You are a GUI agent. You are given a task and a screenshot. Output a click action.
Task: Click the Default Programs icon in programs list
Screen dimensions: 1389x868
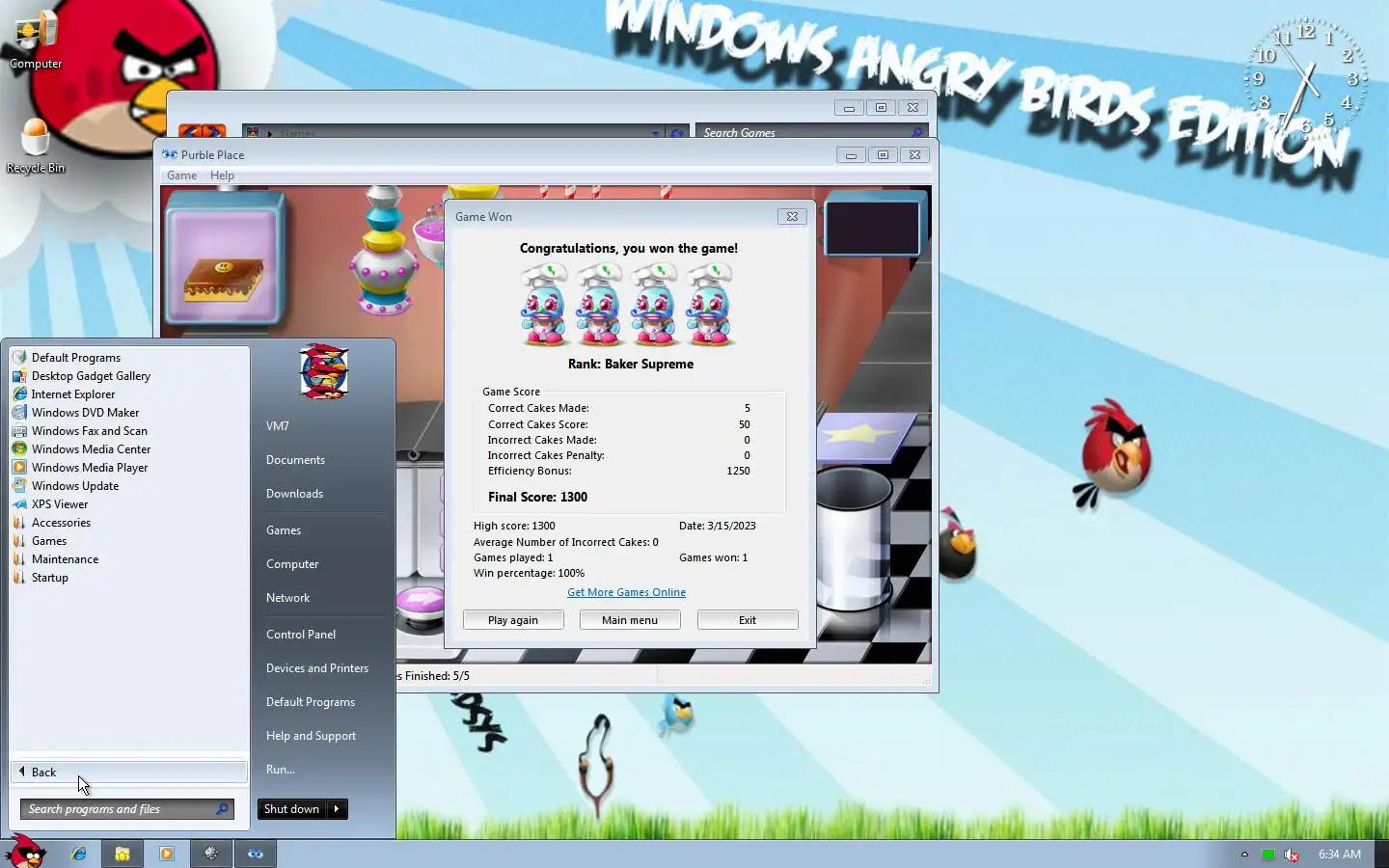coord(19,357)
